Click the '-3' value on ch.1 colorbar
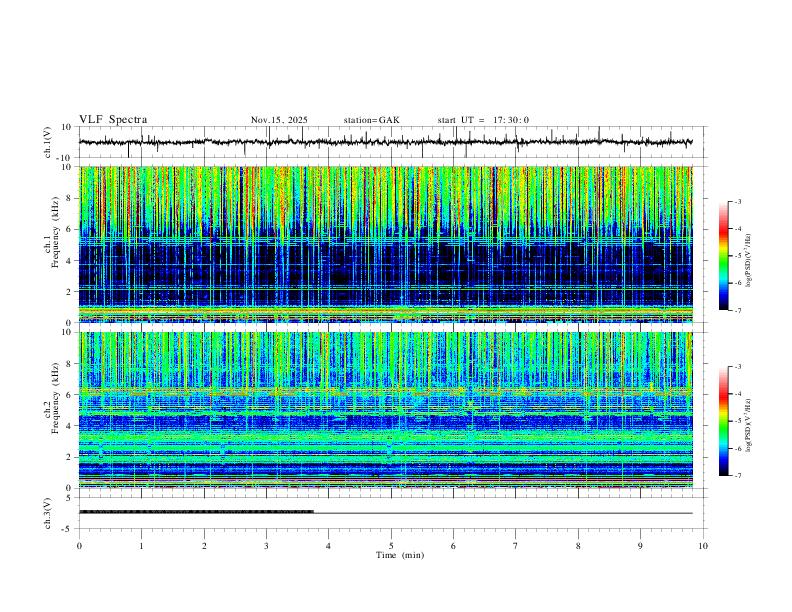The width and height of the screenshot is (792, 612). [x=737, y=201]
